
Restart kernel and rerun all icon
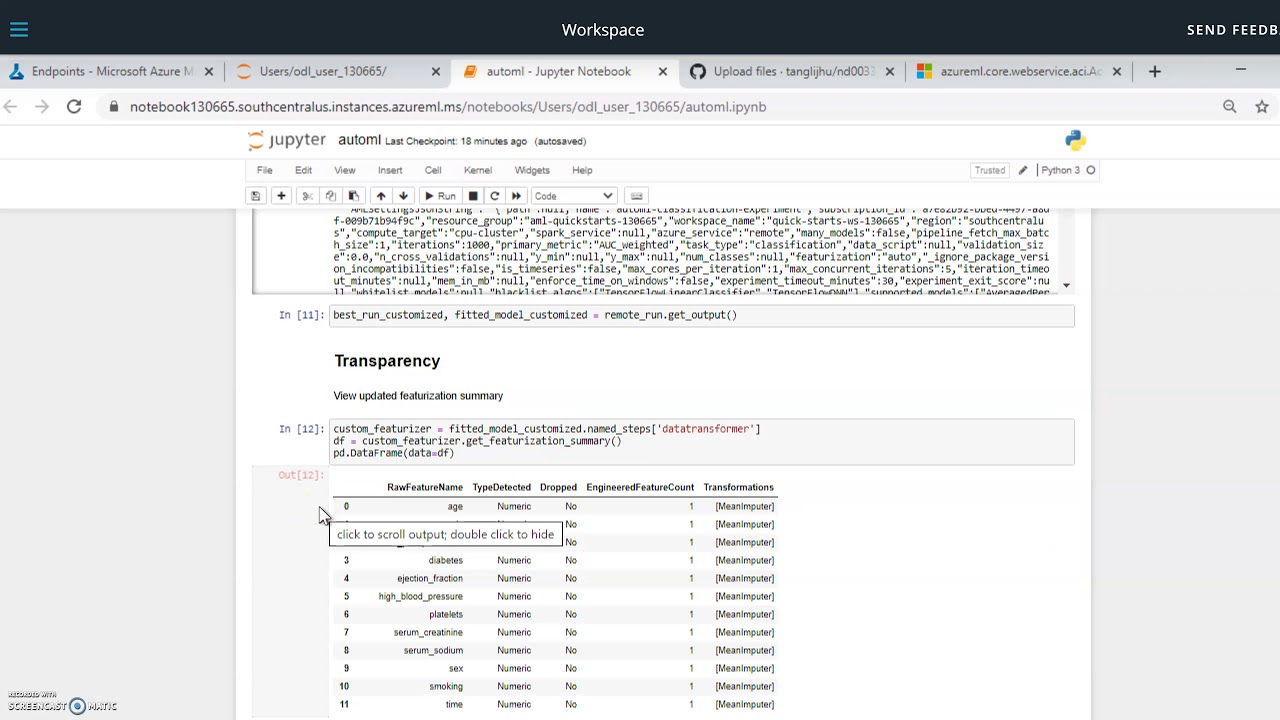[x=516, y=196]
